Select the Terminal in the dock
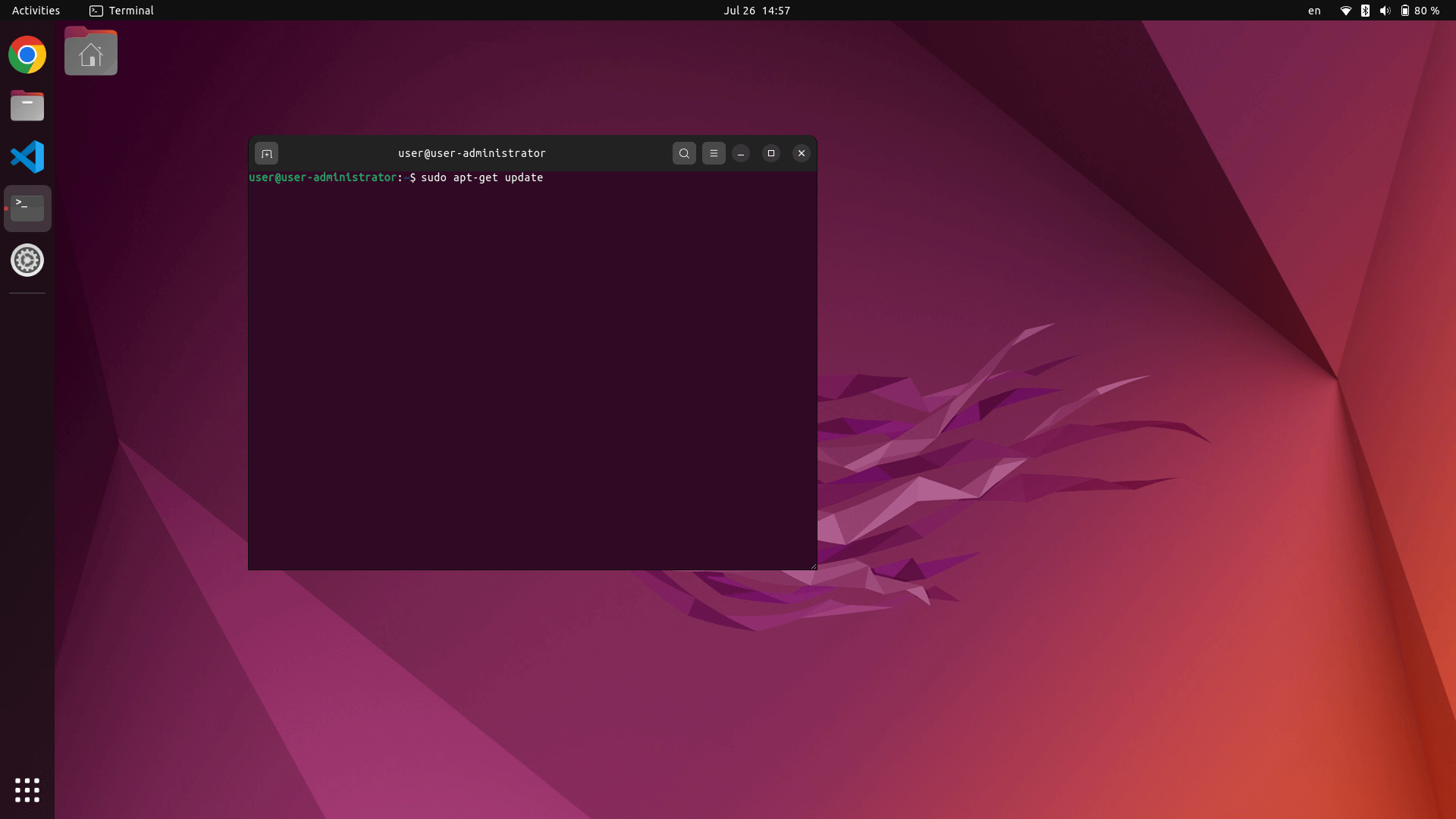This screenshot has height=819, width=1456. (x=27, y=208)
